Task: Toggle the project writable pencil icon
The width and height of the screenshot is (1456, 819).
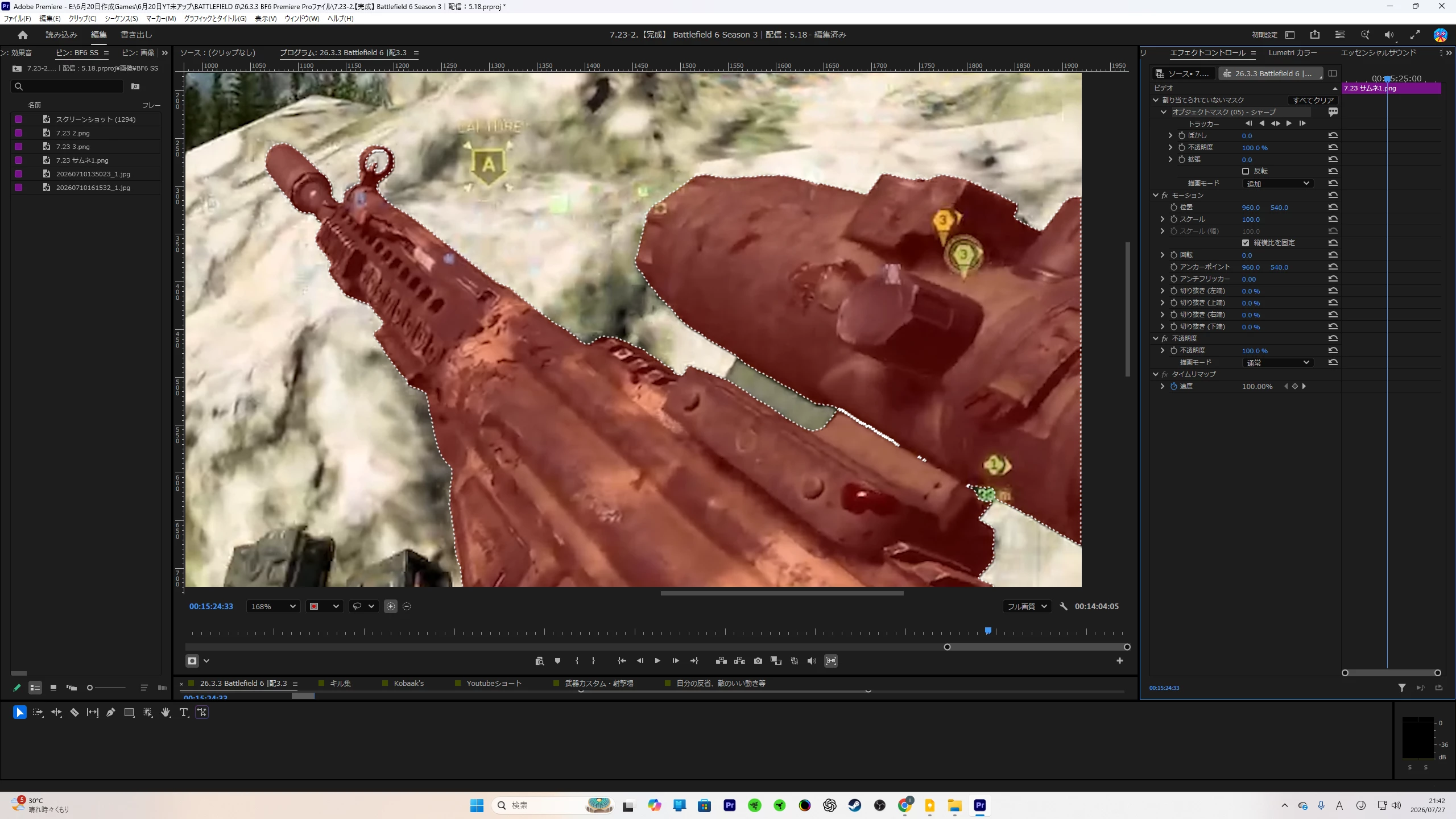Action: [17, 688]
